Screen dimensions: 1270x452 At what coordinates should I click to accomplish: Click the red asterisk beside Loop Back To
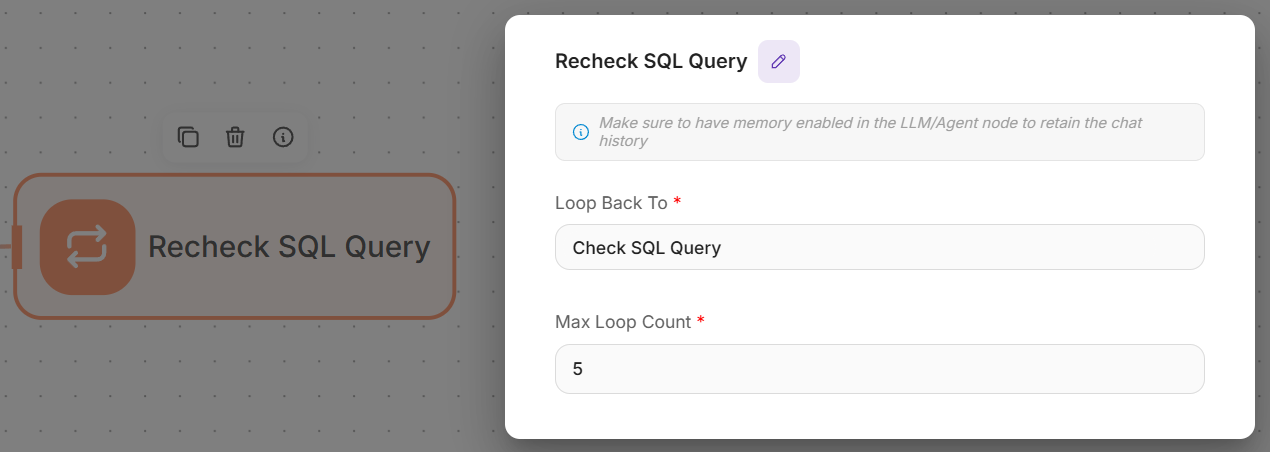(677, 202)
